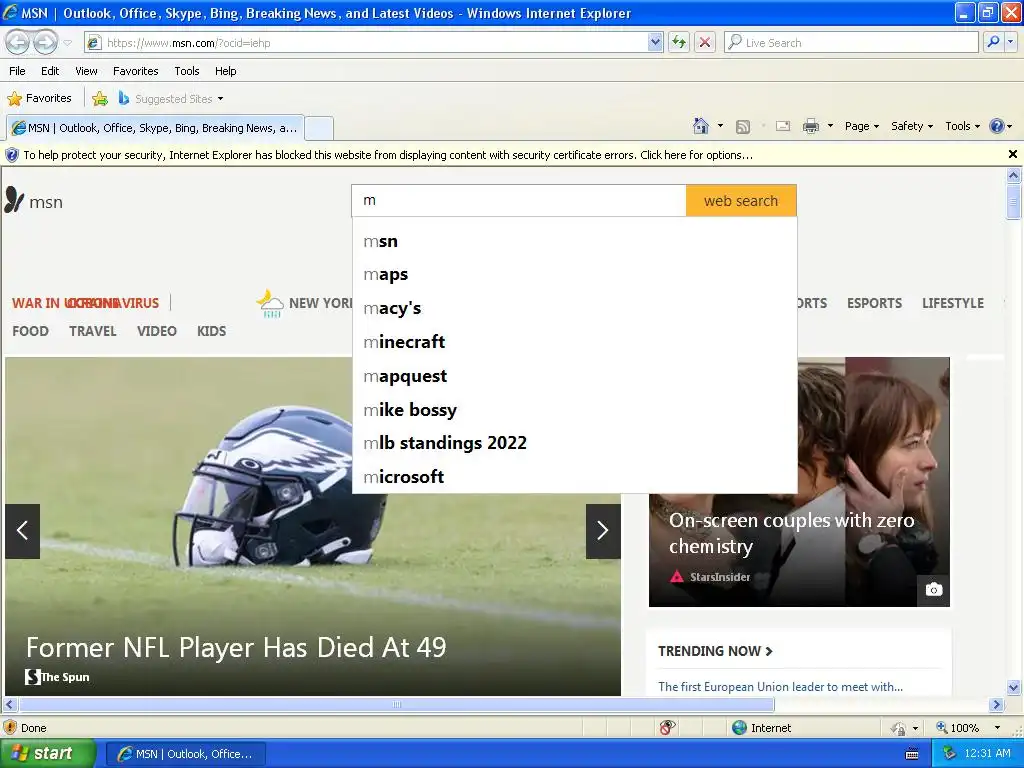Open the search provider dropdown arrow

(x=1010, y=42)
